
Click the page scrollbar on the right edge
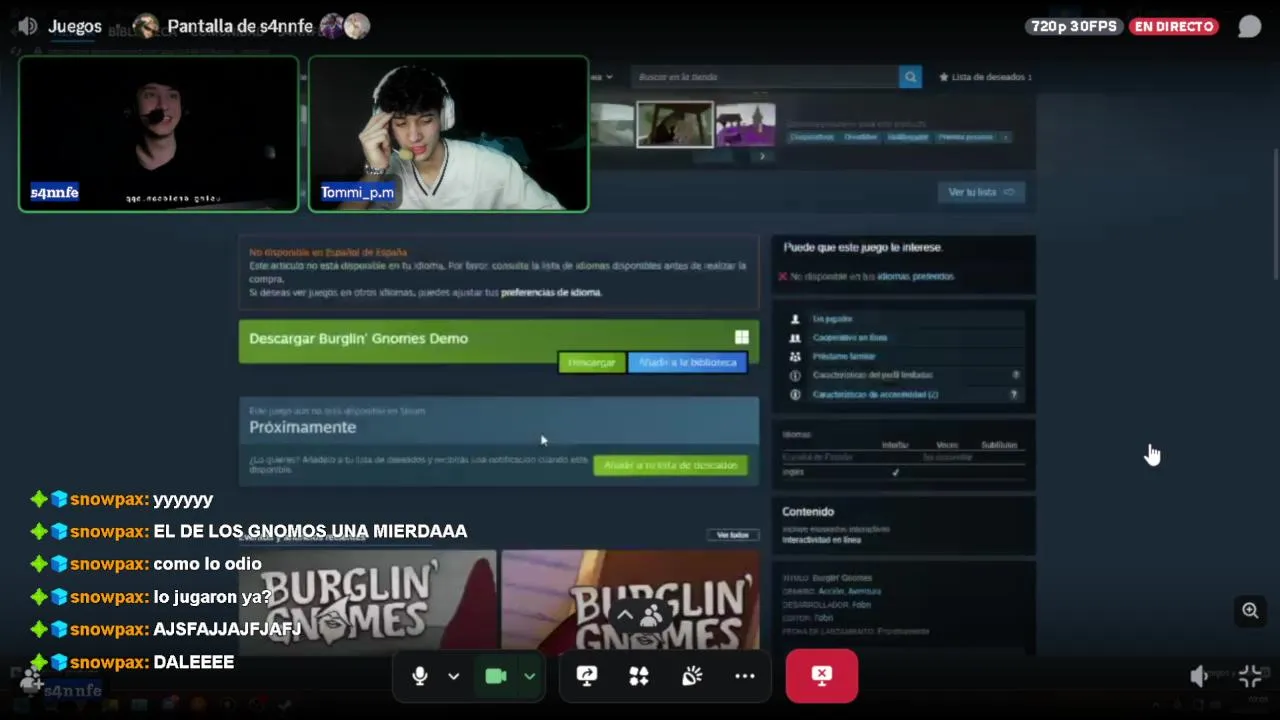(1275, 215)
